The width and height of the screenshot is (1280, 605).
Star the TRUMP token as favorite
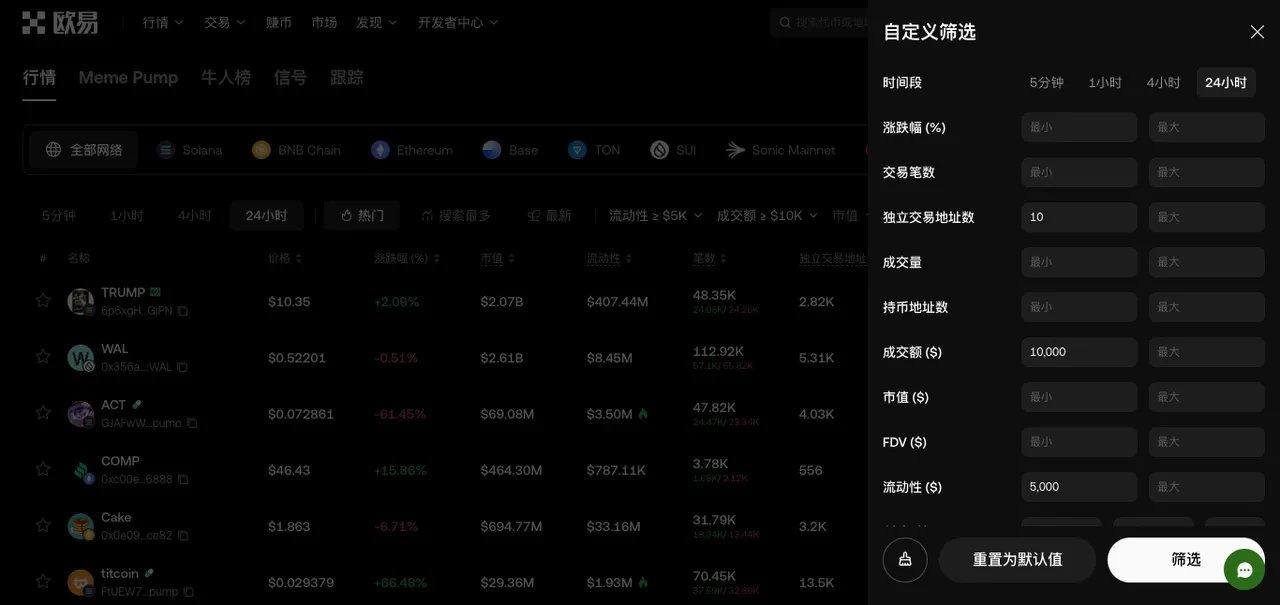pos(43,300)
